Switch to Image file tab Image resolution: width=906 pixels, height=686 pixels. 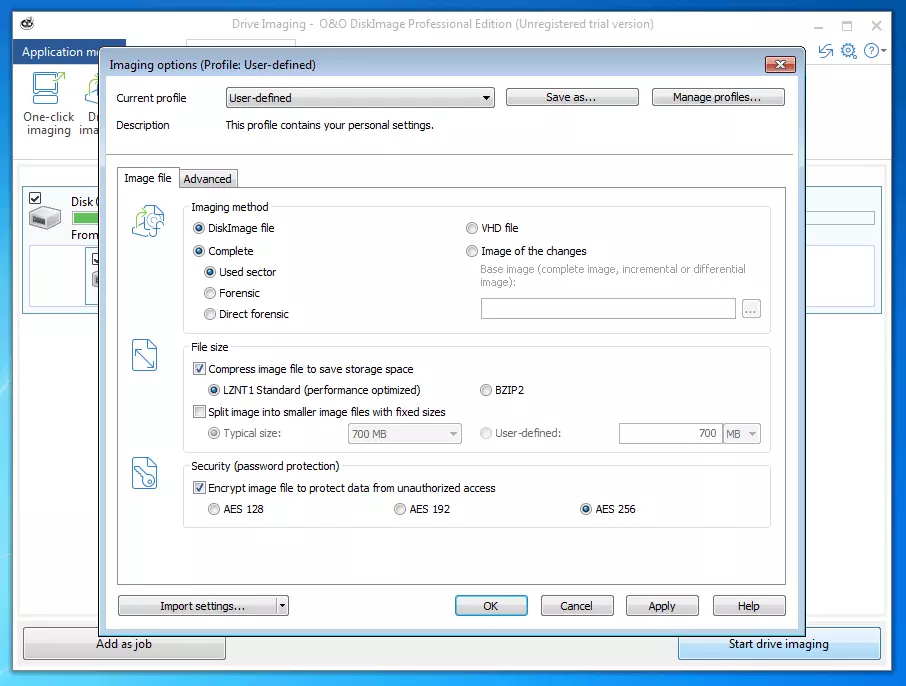[x=148, y=178]
